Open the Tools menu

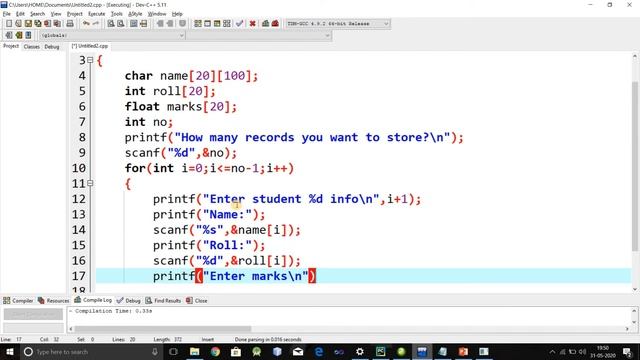click(x=117, y=14)
